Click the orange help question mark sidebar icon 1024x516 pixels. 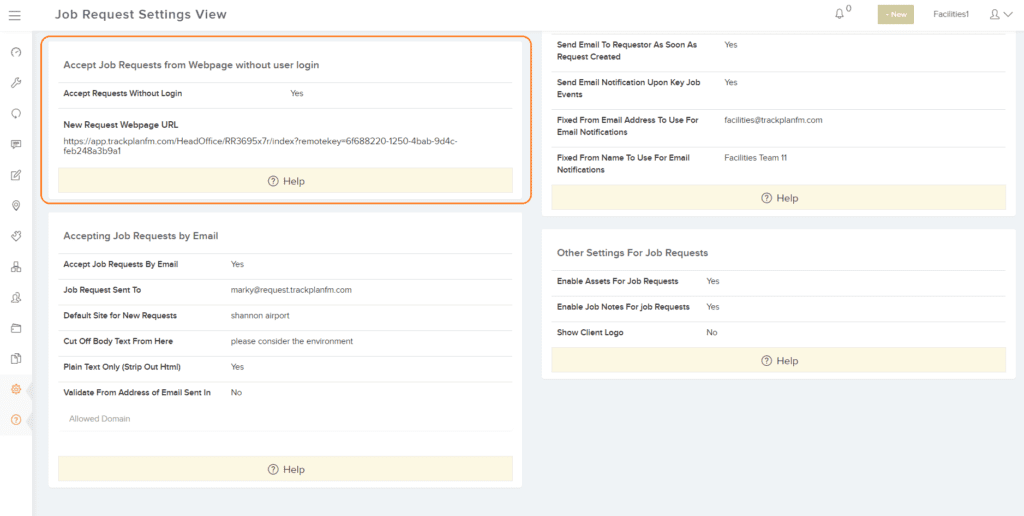[16, 419]
